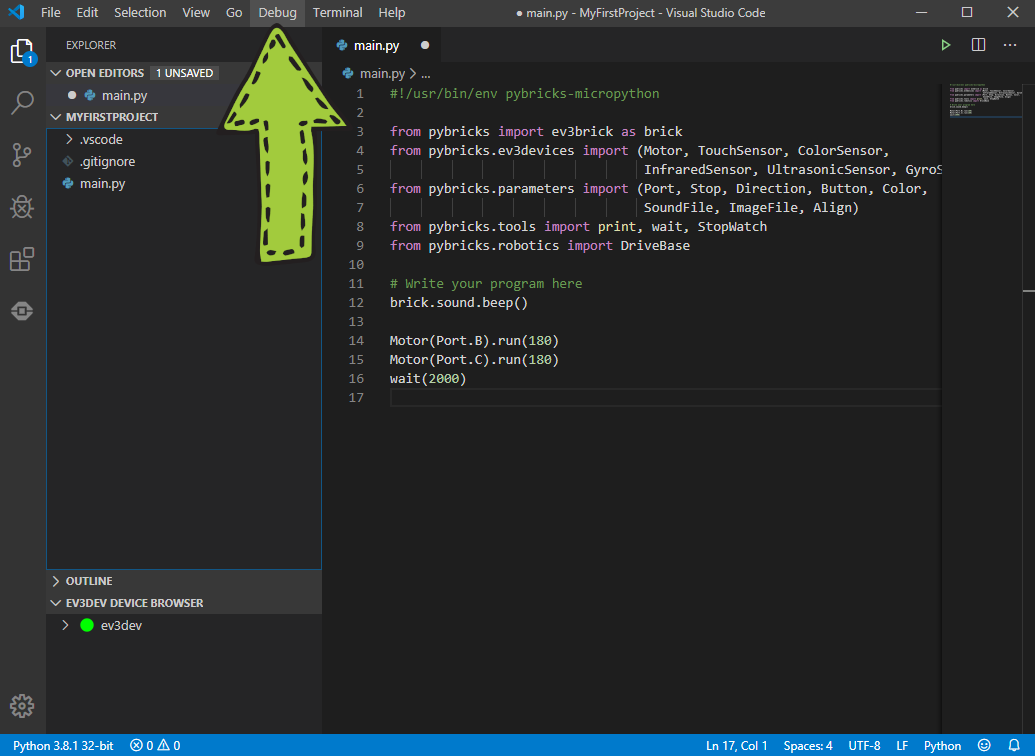Image resolution: width=1035 pixels, height=756 pixels.
Task: Place cursor on empty line 17
Action: pyautogui.click(x=665, y=397)
